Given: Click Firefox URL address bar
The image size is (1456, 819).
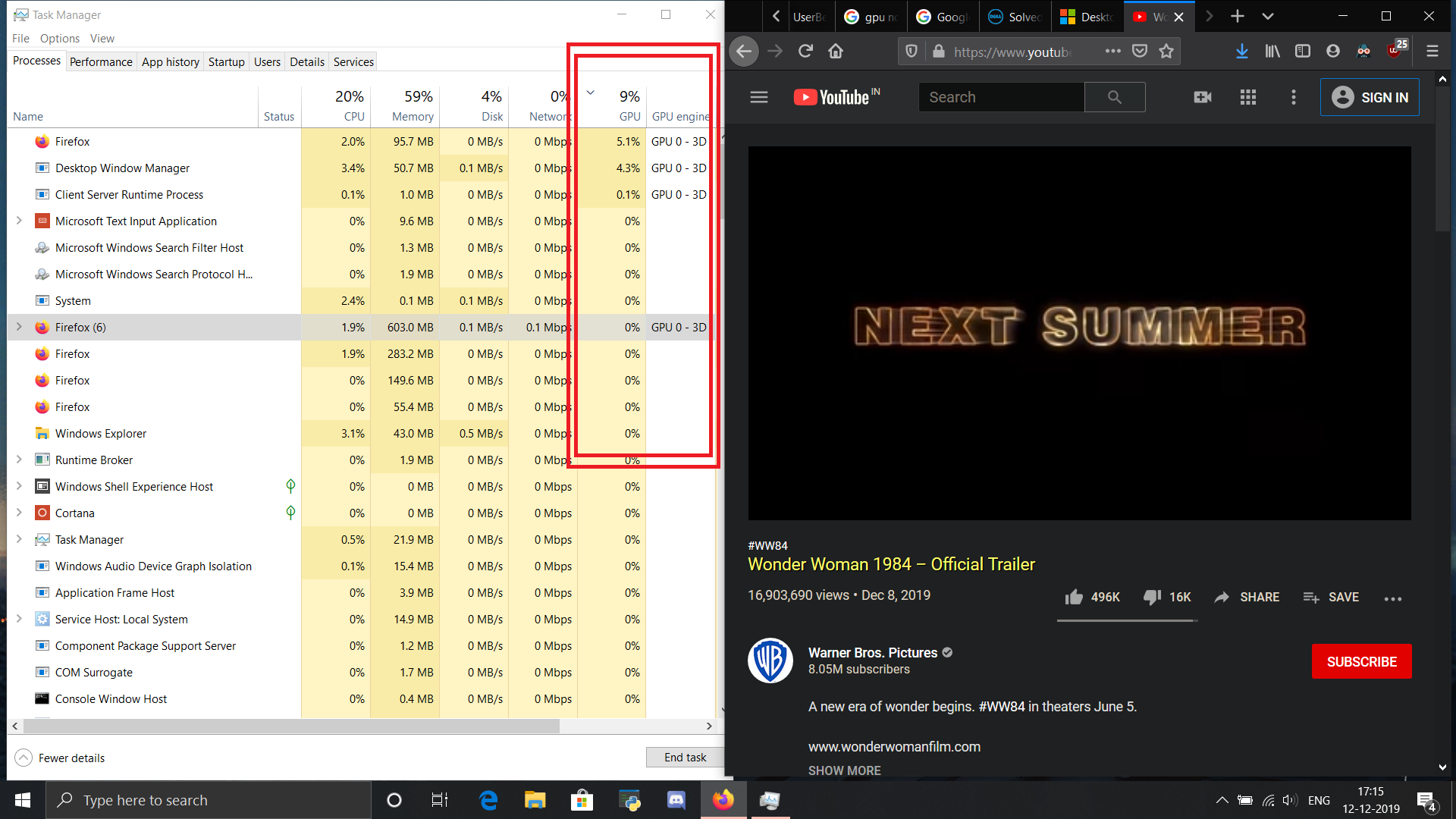Looking at the screenshot, I should pyautogui.click(x=1012, y=52).
